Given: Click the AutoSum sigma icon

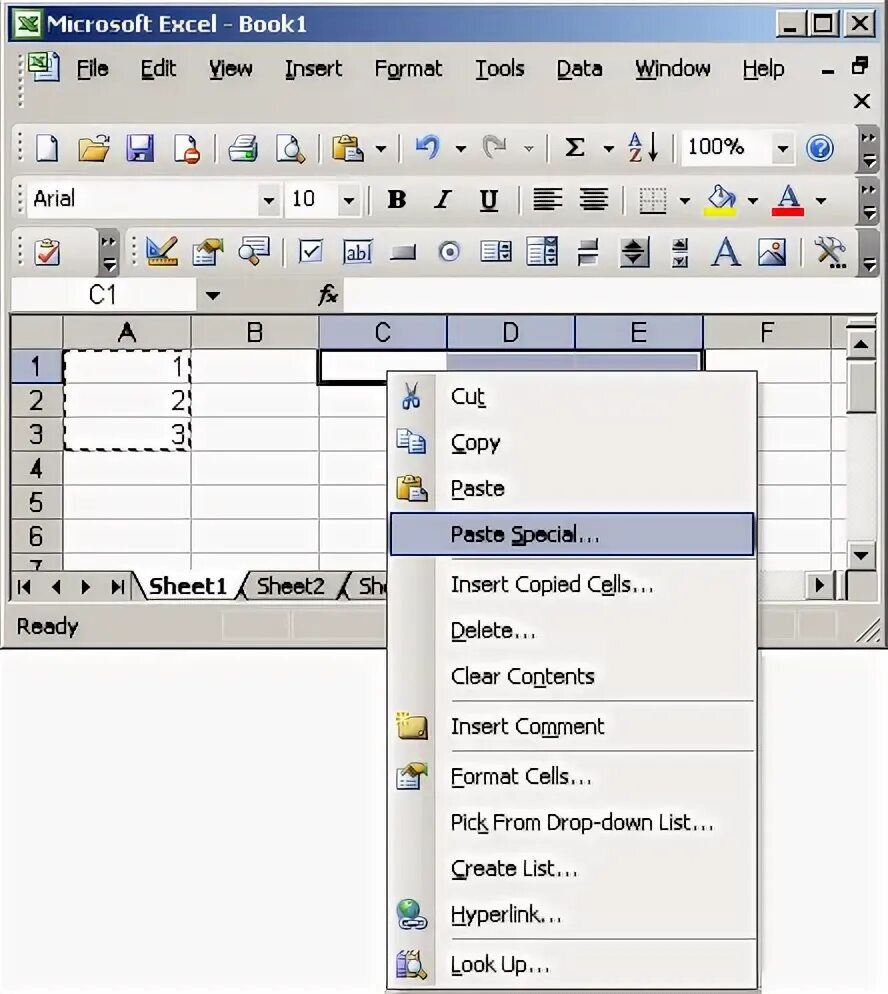Looking at the screenshot, I should click(574, 147).
